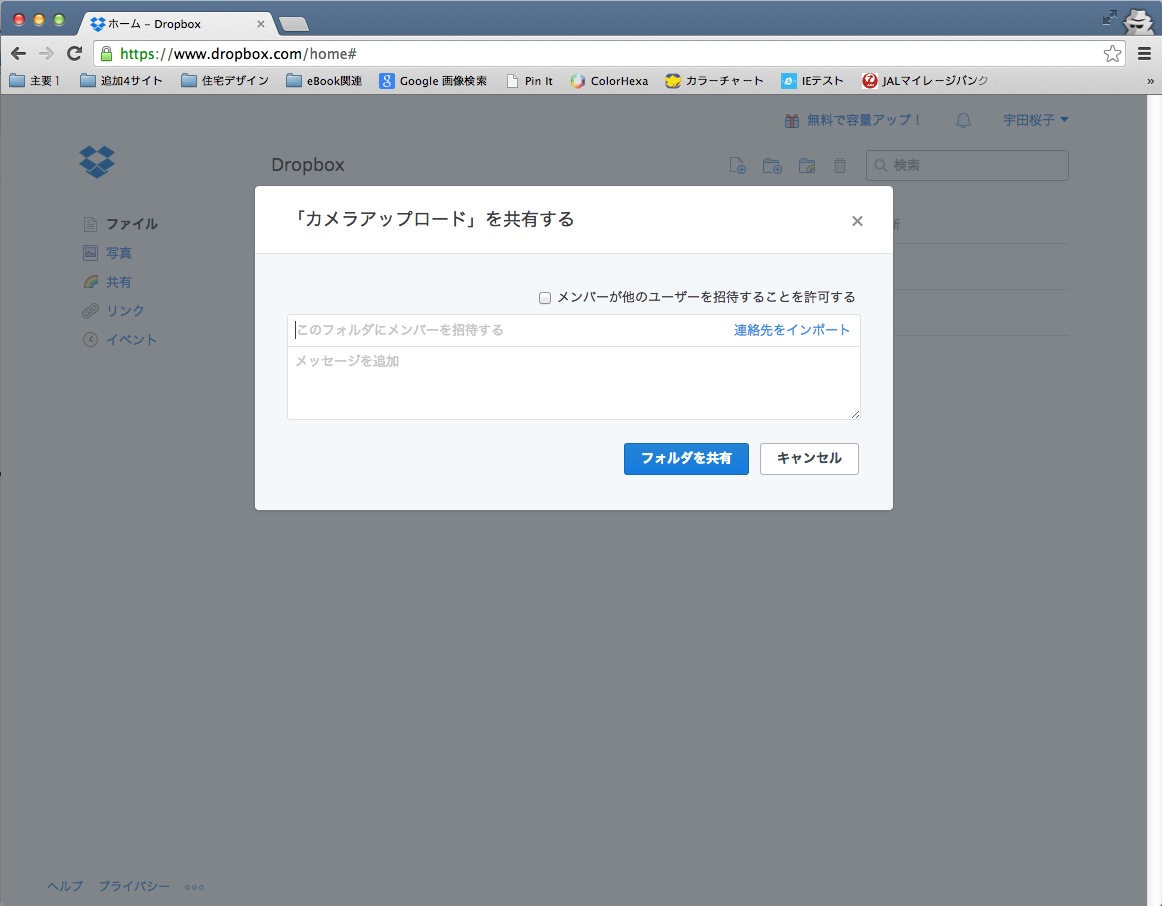The height and width of the screenshot is (906, 1162).
Task: Click the IEテスト bookmark
Action: [x=813, y=81]
